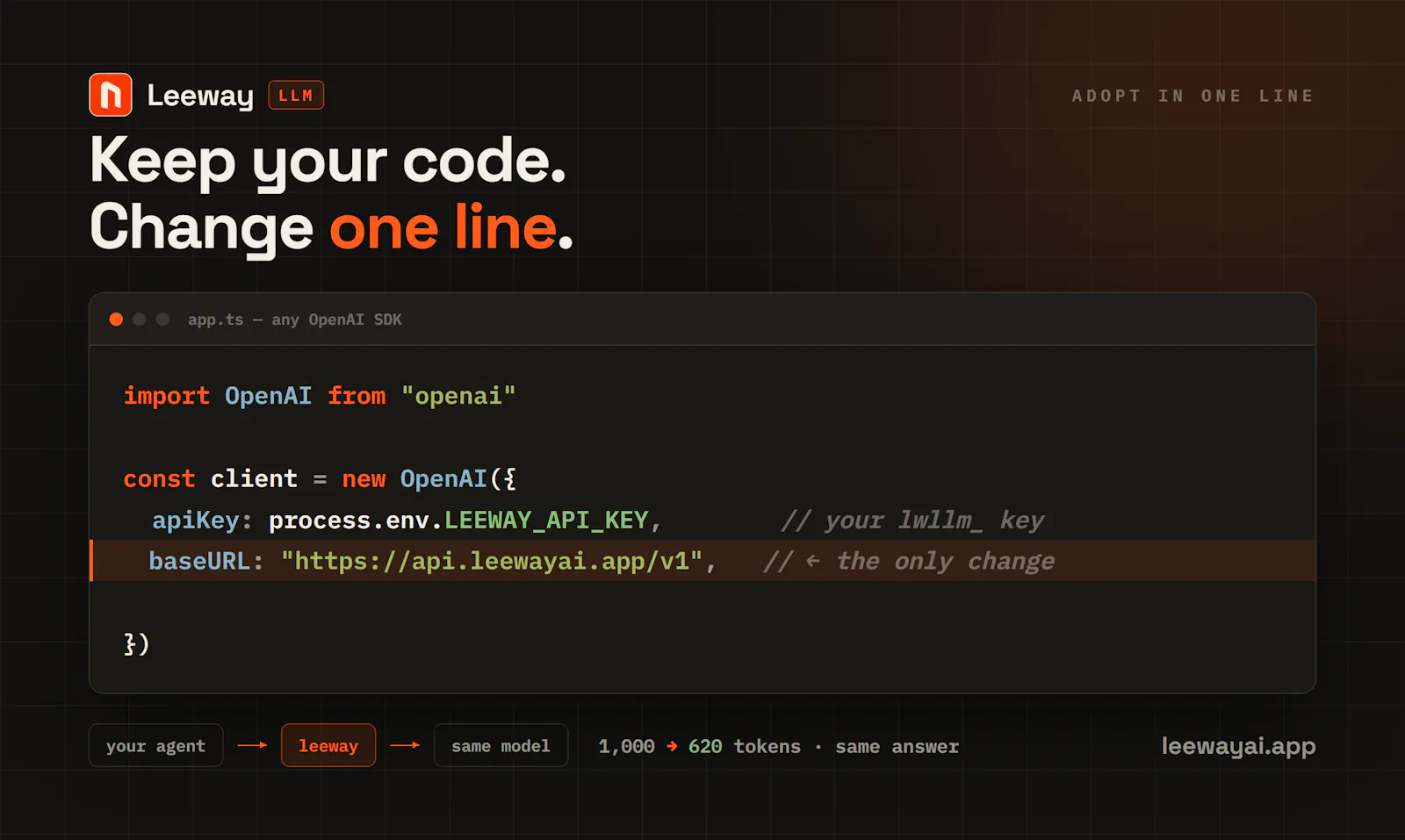Click the arrow between leeway and same model

[x=405, y=745]
